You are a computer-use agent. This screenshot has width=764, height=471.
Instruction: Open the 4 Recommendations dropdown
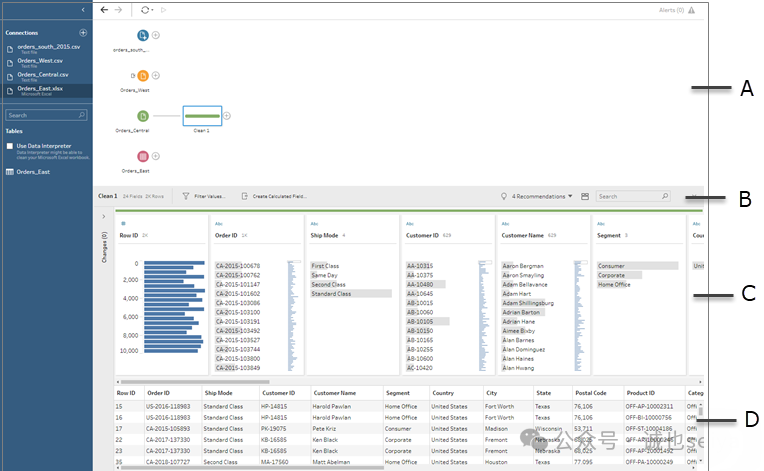pyautogui.click(x=537, y=196)
